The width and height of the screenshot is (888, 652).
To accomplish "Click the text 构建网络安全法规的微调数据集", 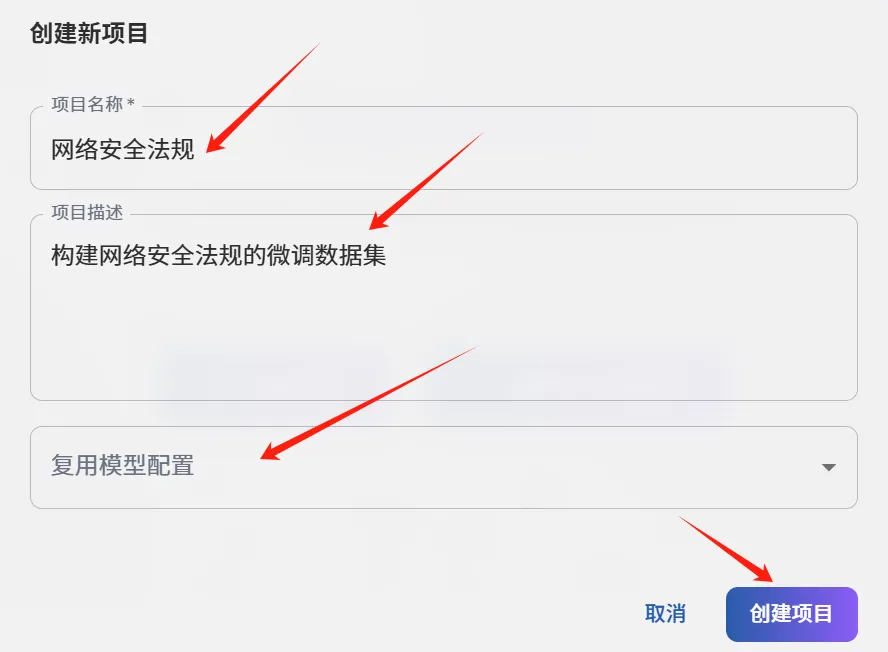I will pos(218,255).
